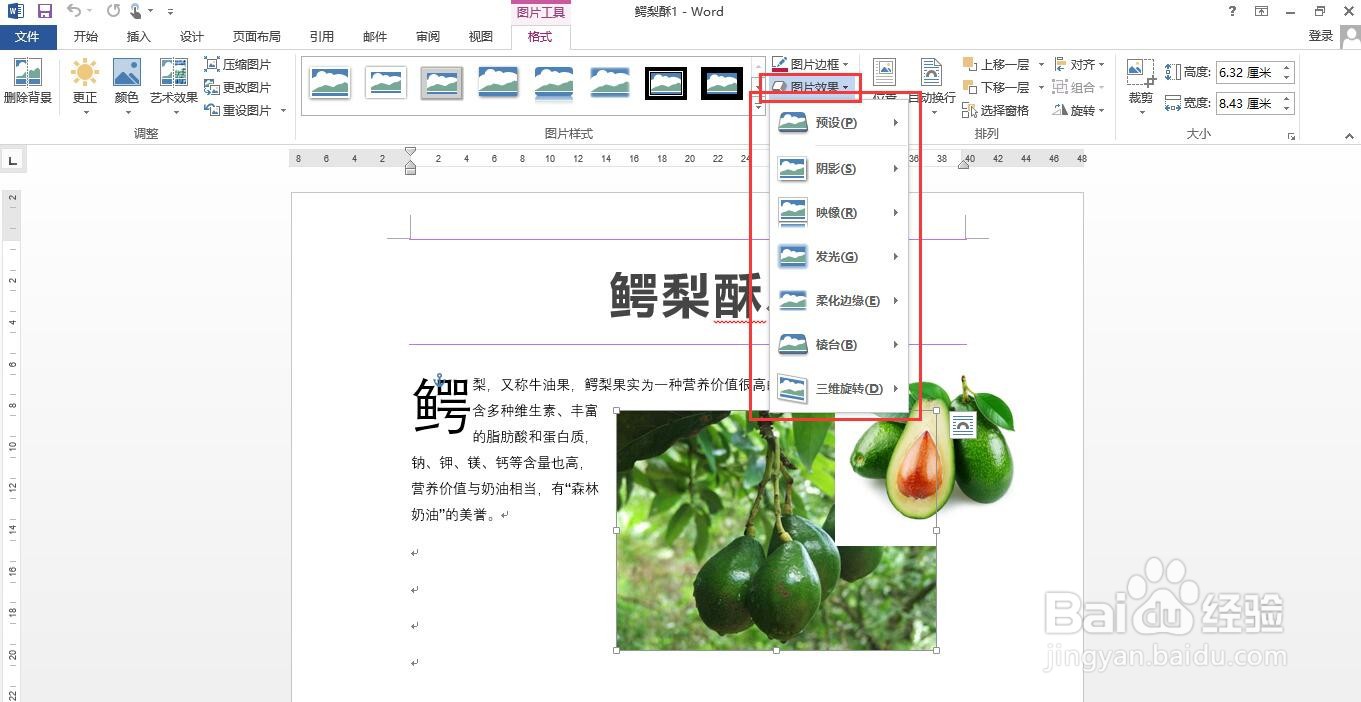Open the Soft Edges (柔化边缘) submenu
The height and width of the screenshot is (702, 1361).
coord(839,301)
